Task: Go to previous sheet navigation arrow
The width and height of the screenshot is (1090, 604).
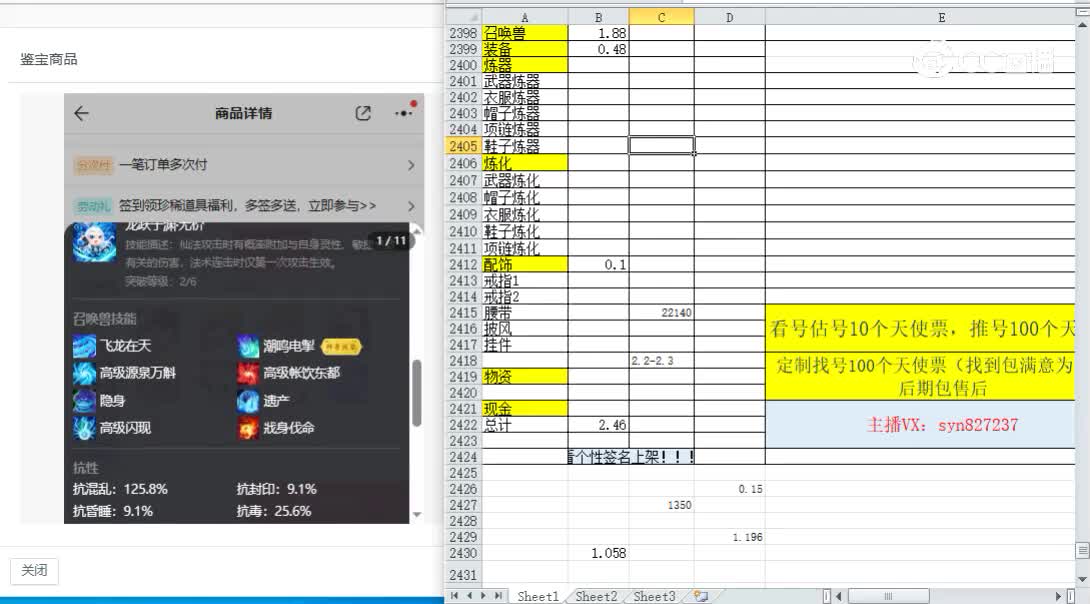Action: 469,596
